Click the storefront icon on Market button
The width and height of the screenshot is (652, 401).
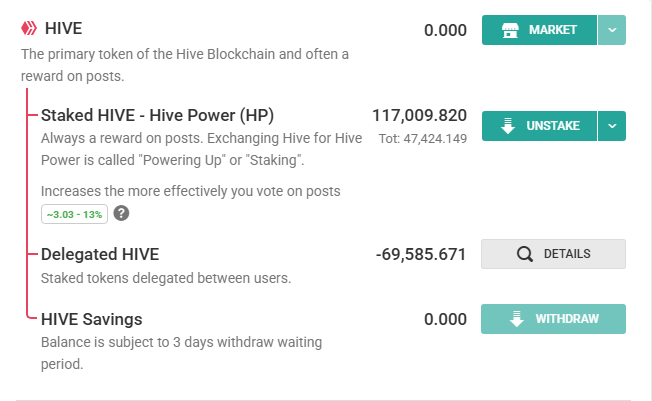(510, 30)
